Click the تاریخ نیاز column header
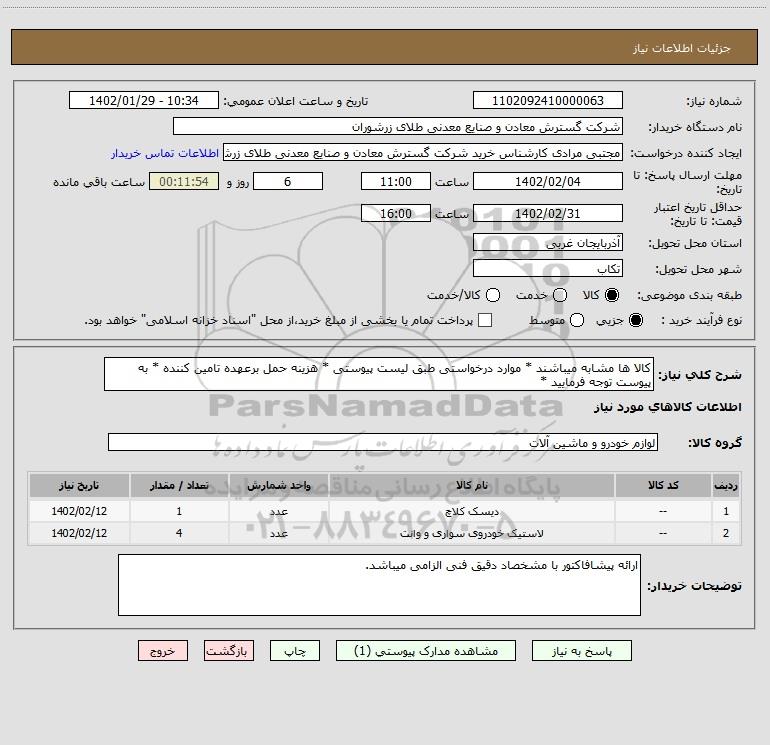The image size is (770, 745). (x=79, y=486)
